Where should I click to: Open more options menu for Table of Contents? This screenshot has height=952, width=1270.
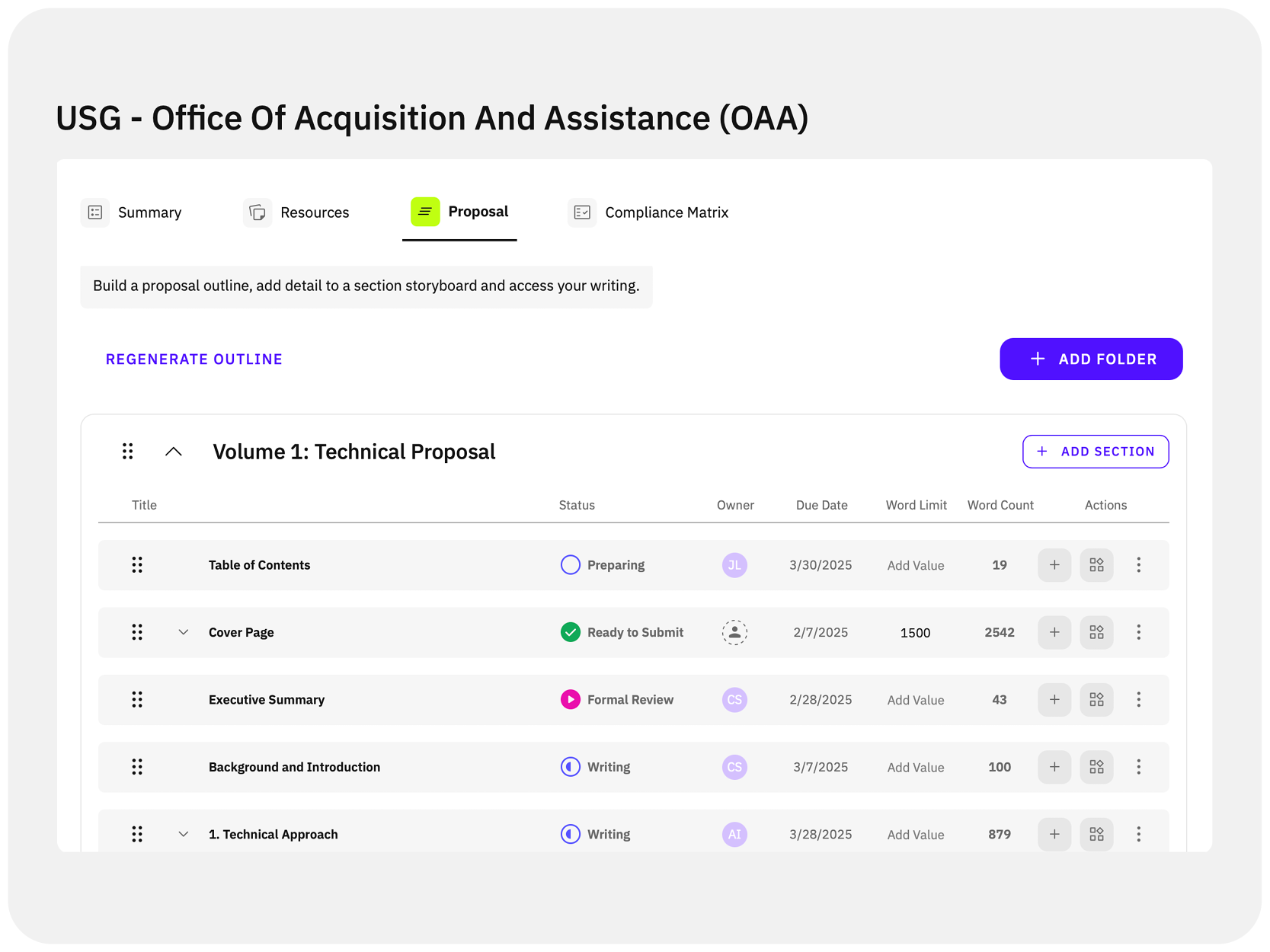click(1139, 565)
